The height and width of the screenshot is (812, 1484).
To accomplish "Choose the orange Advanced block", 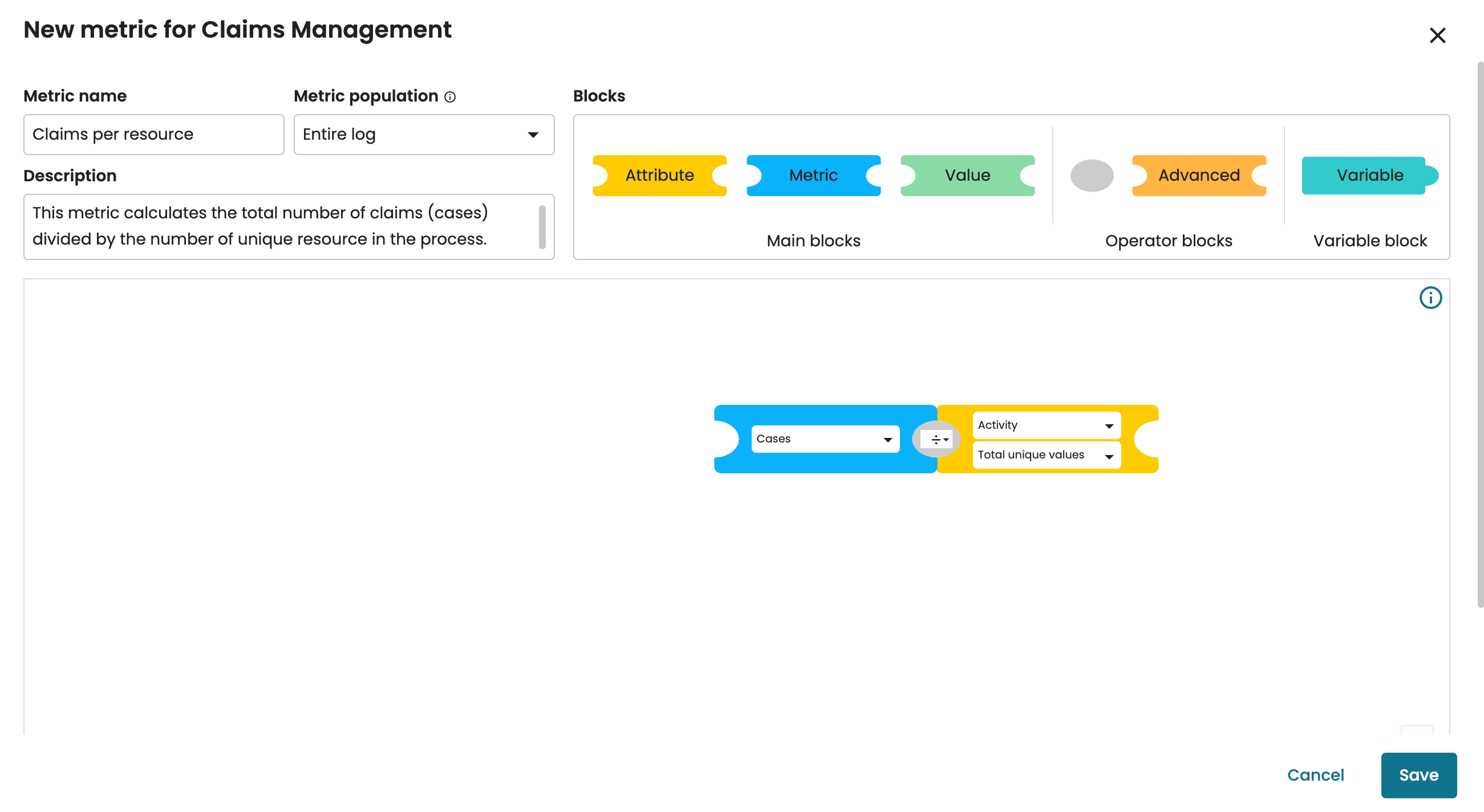I will (1198, 175).
